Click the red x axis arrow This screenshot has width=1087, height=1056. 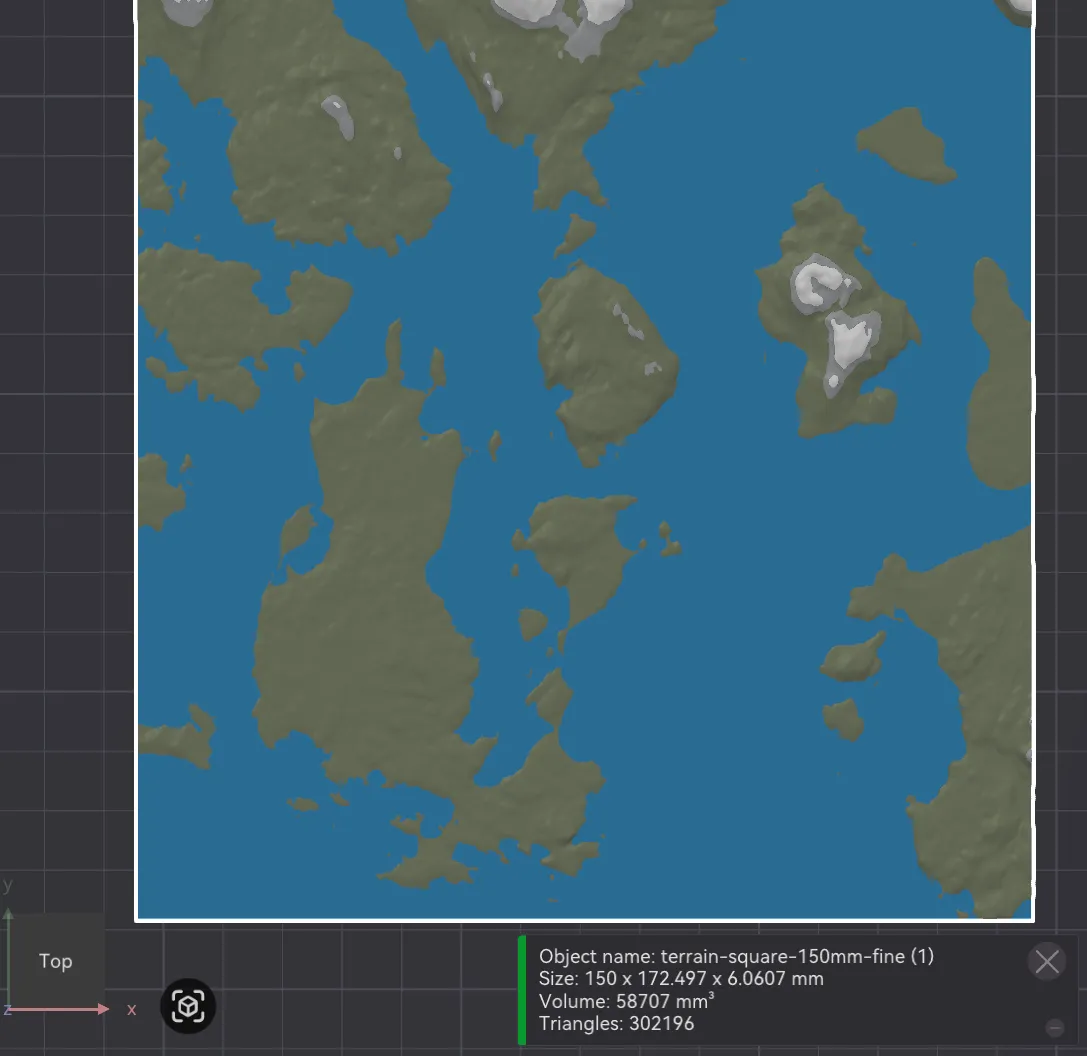[x=59, y=1009]
